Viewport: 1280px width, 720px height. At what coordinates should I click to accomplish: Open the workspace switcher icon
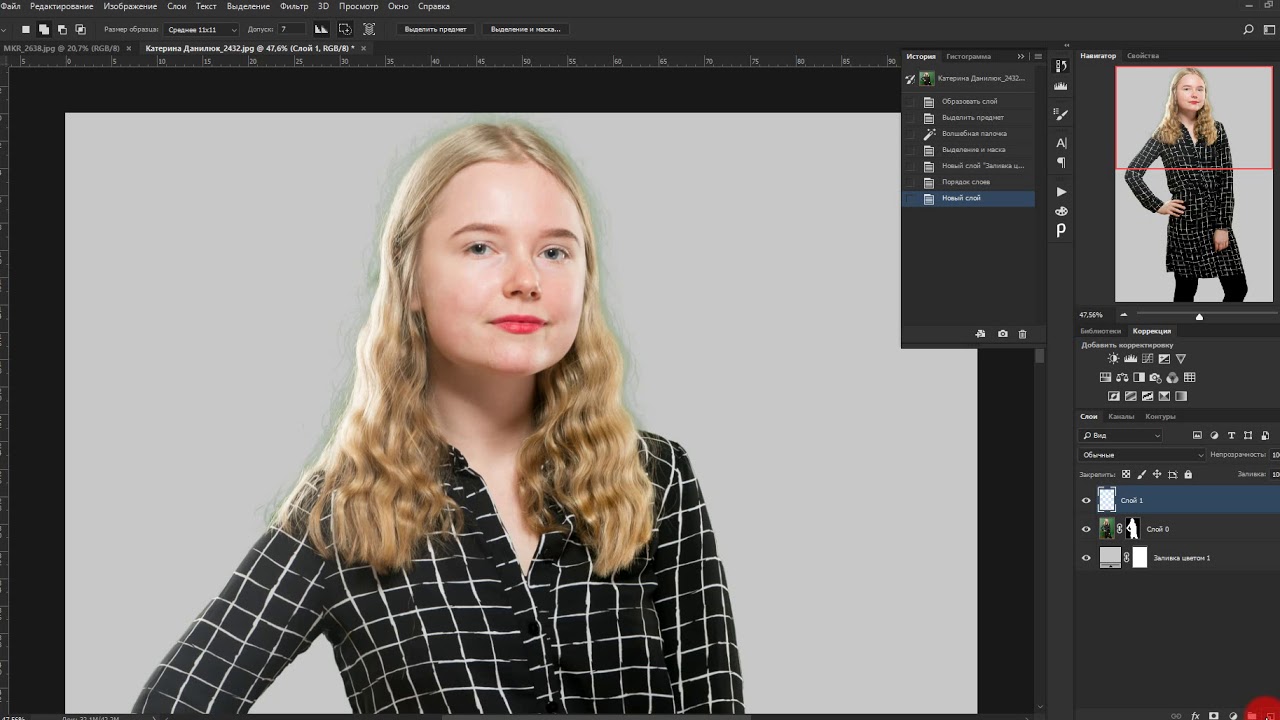coord(1271,30)
